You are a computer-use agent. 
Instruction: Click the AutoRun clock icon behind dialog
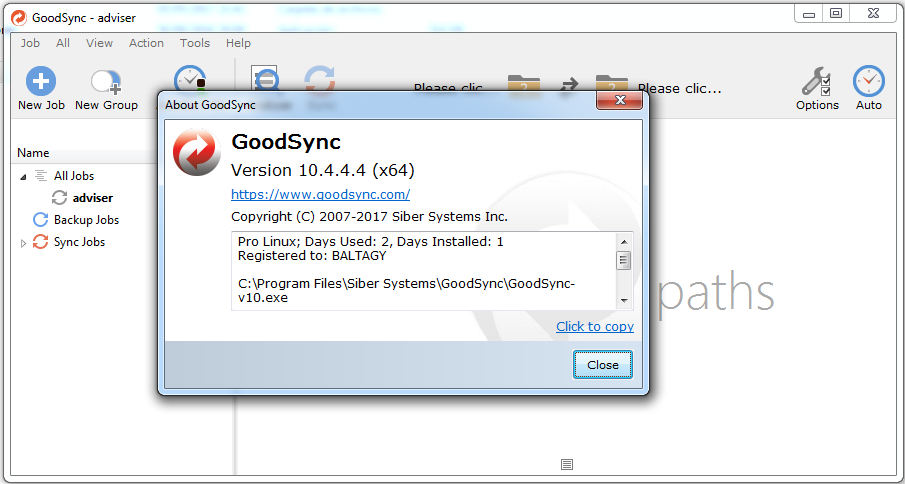click(x=190, y=78)
